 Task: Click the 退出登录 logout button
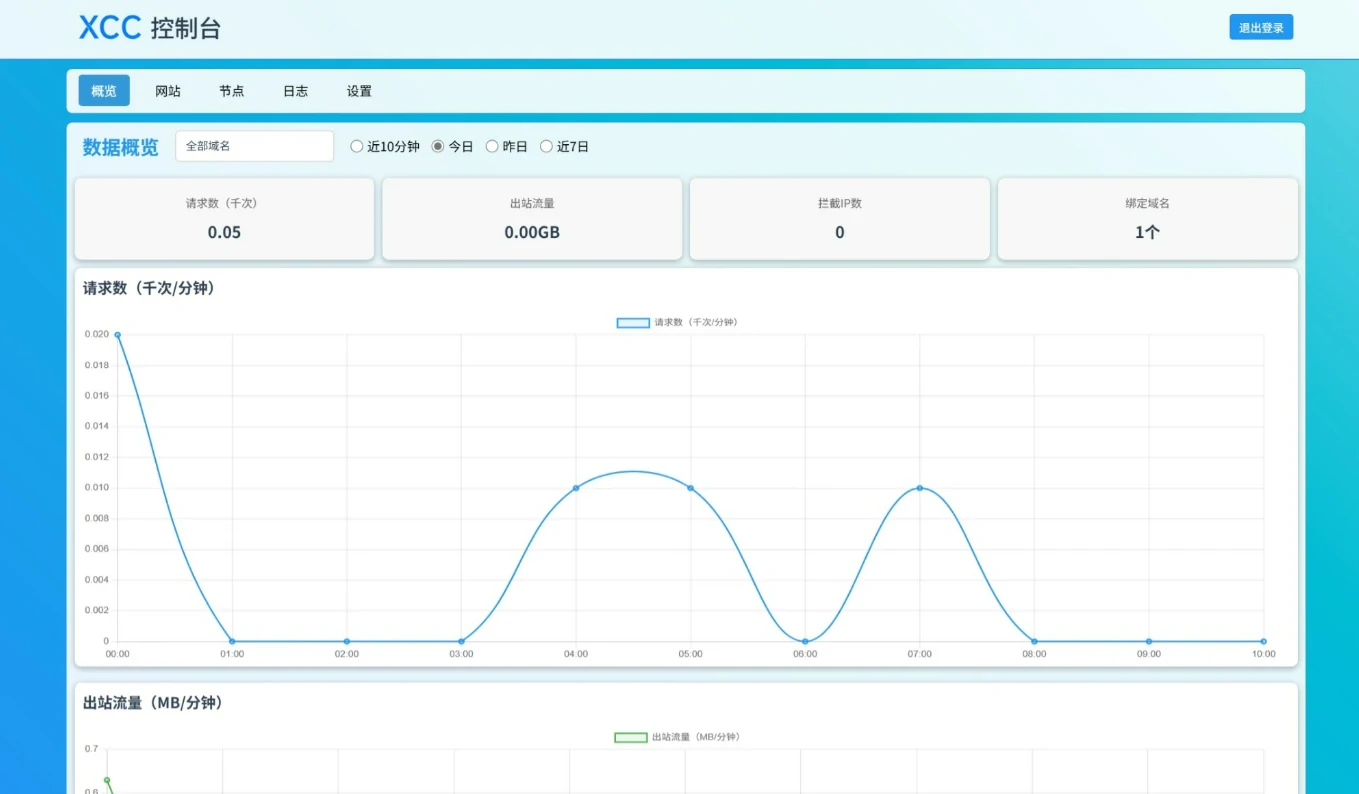[1260, 28]
